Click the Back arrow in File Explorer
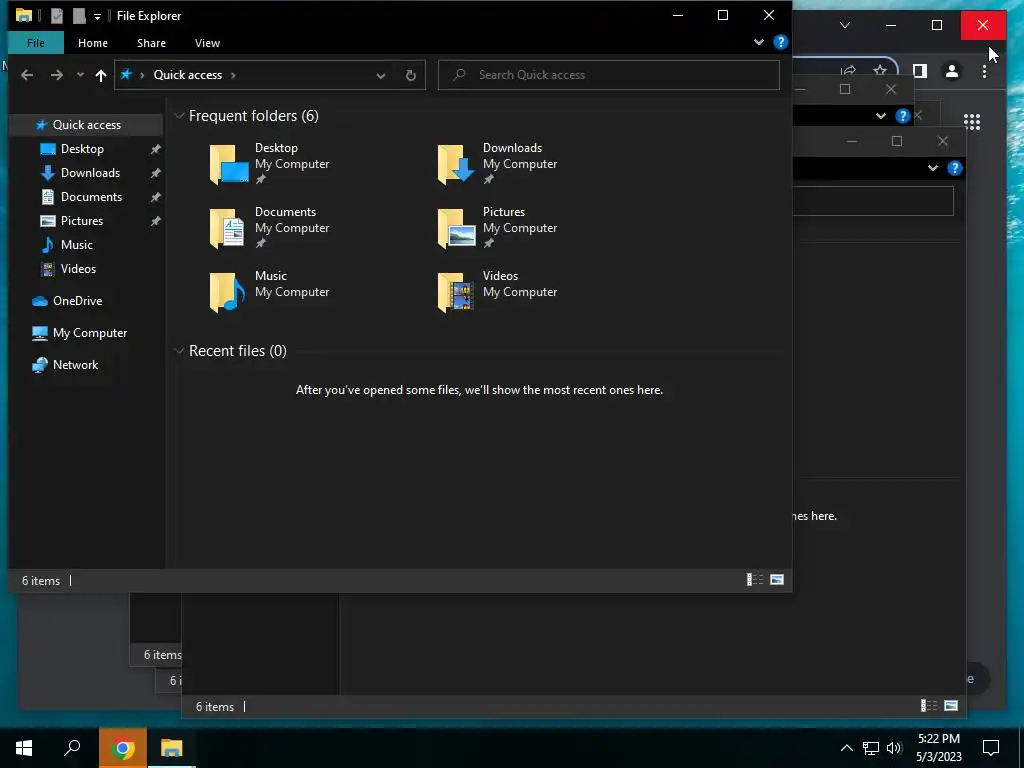 coord(27,75)
